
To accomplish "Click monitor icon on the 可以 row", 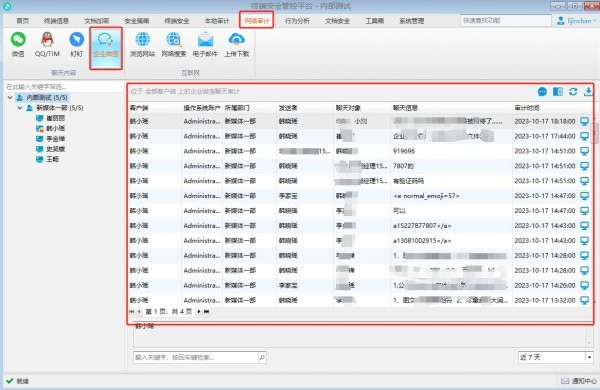I will (584, 211).
